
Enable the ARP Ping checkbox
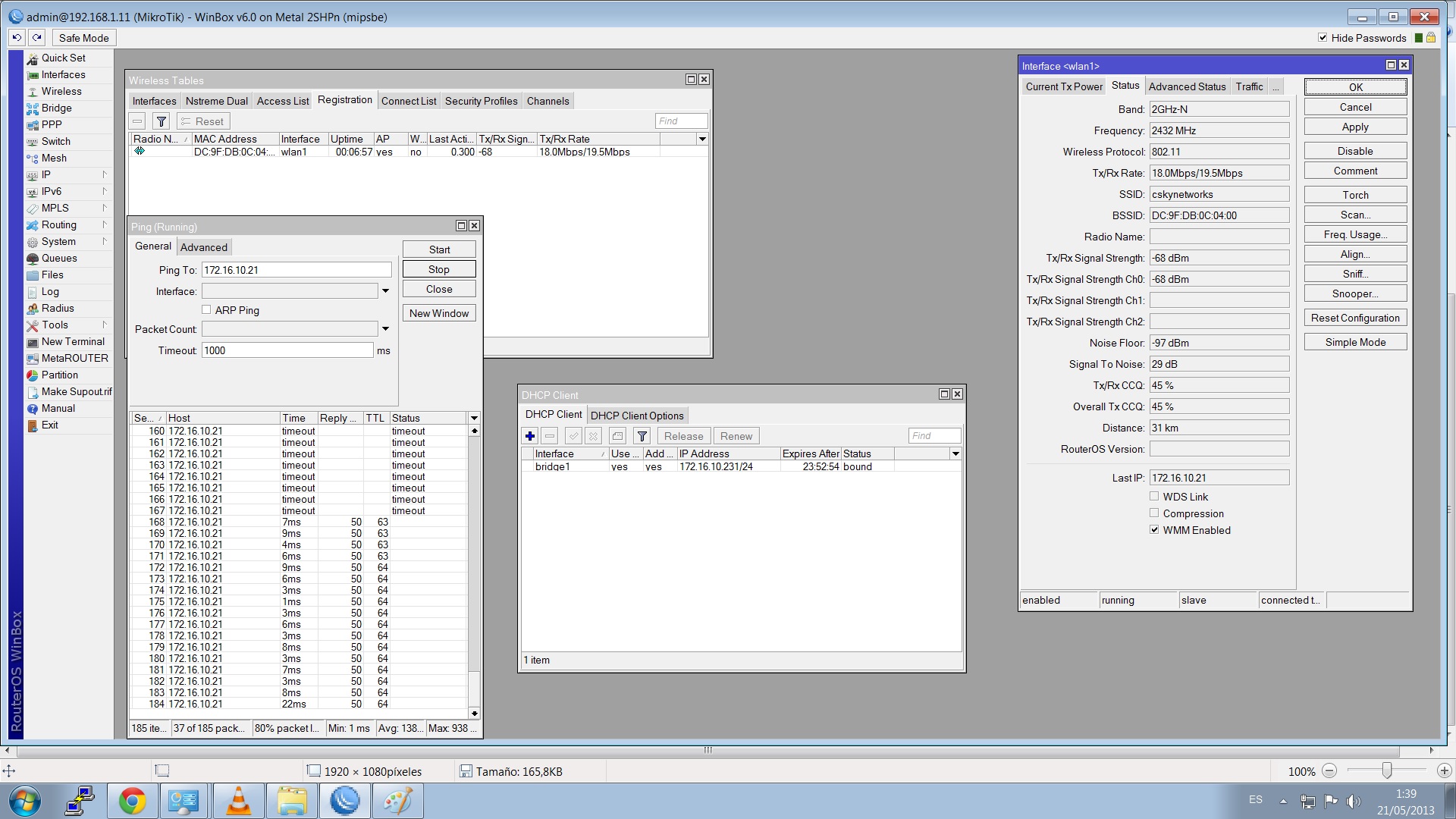point(206,309)
